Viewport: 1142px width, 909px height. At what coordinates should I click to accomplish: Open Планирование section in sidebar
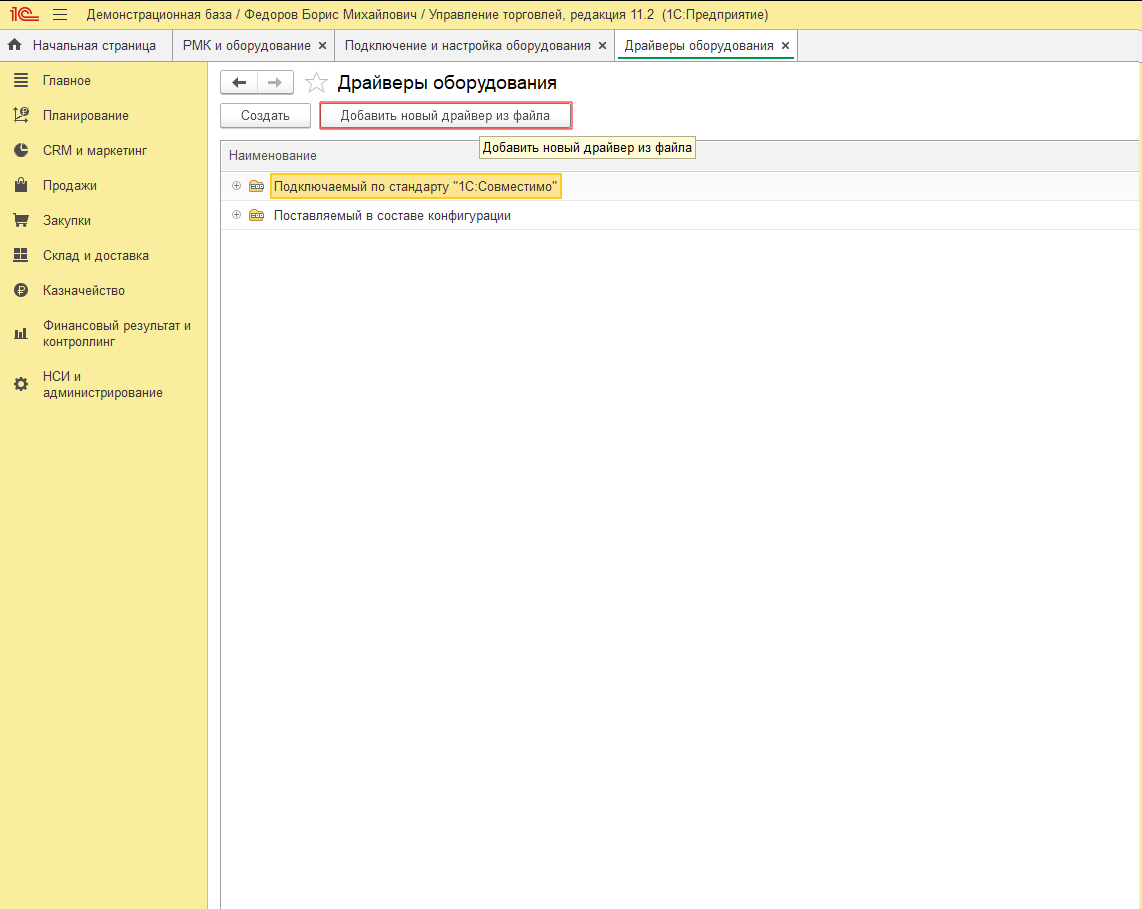[x=85, y=115]
